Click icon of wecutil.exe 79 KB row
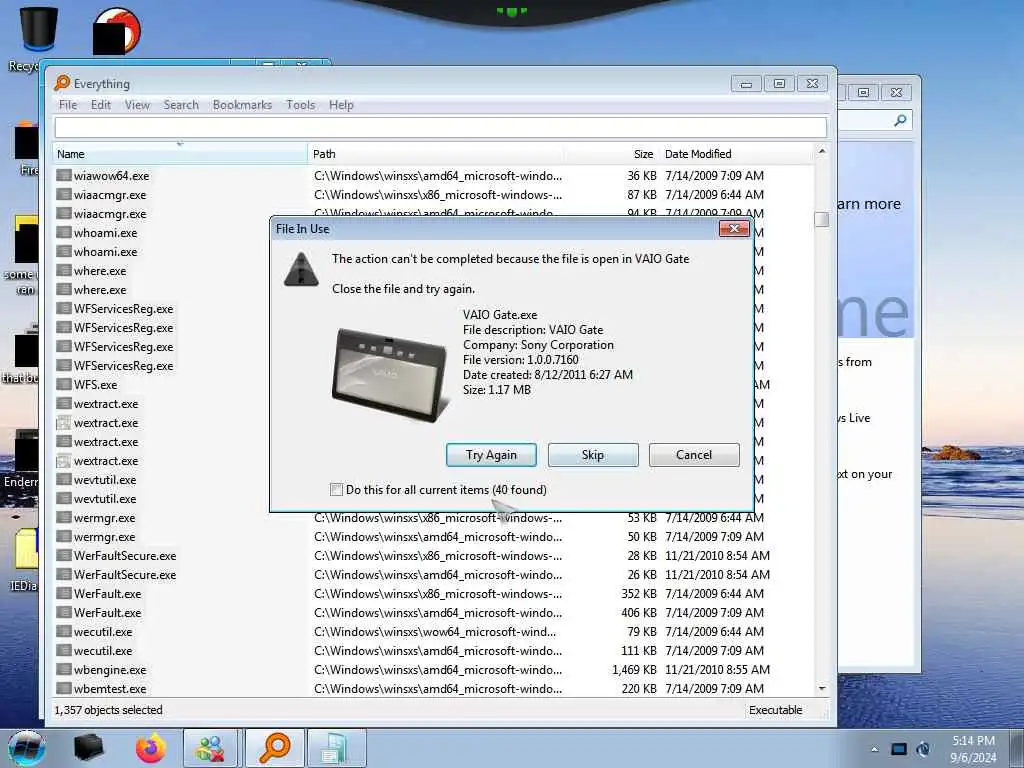The image size is (1024, 768). click(x=63, y=632)
